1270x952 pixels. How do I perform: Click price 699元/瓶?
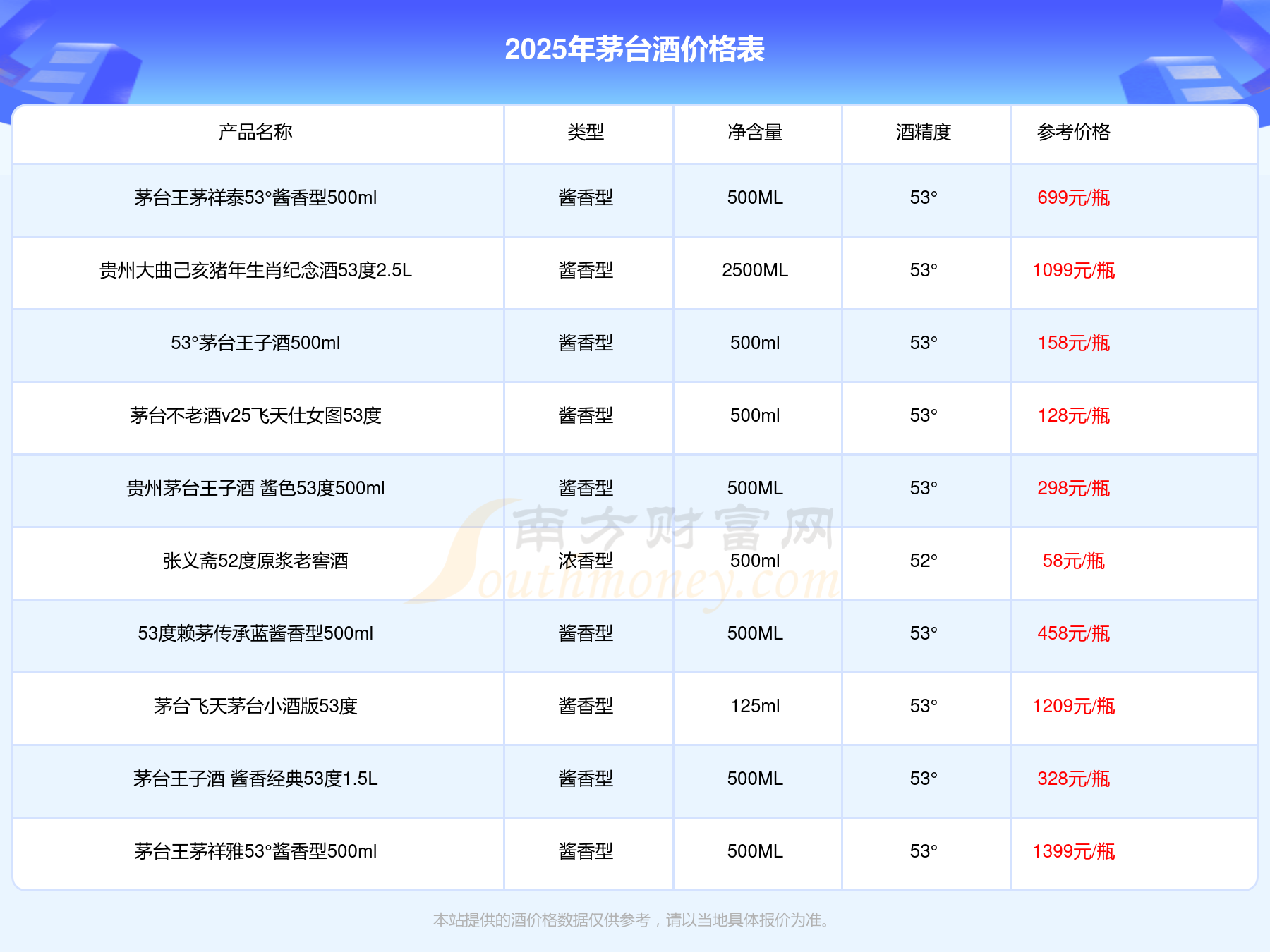pyautogui.click(x=1074, y=197)
